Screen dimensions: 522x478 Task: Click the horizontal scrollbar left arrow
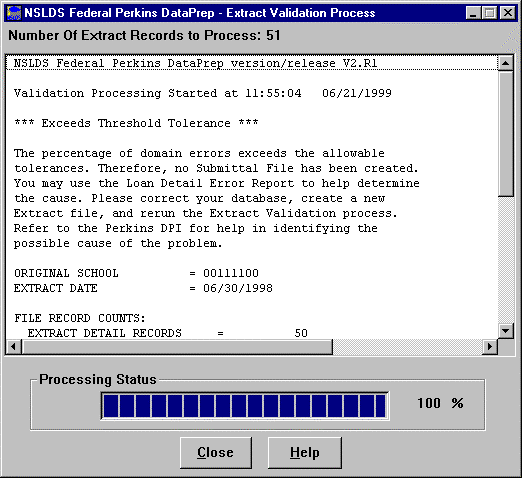click(14, 347)
